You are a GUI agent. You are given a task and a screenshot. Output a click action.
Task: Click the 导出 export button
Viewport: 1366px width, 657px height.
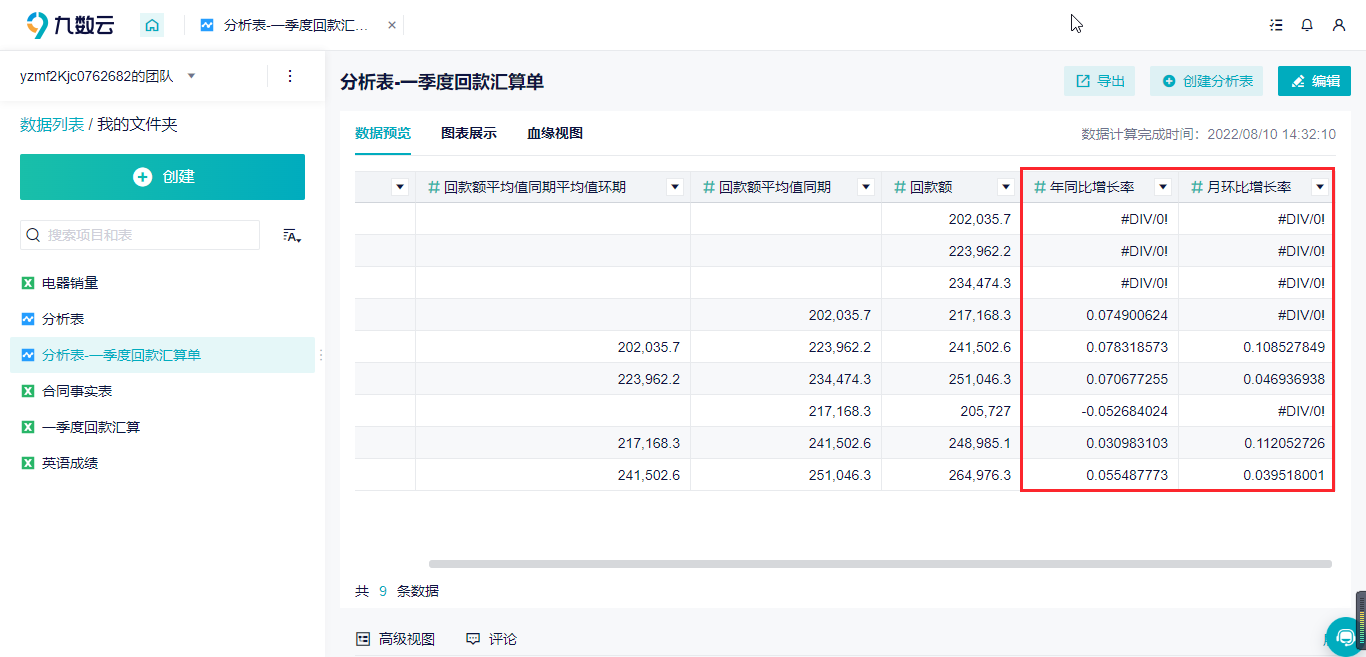(1099, 81)
